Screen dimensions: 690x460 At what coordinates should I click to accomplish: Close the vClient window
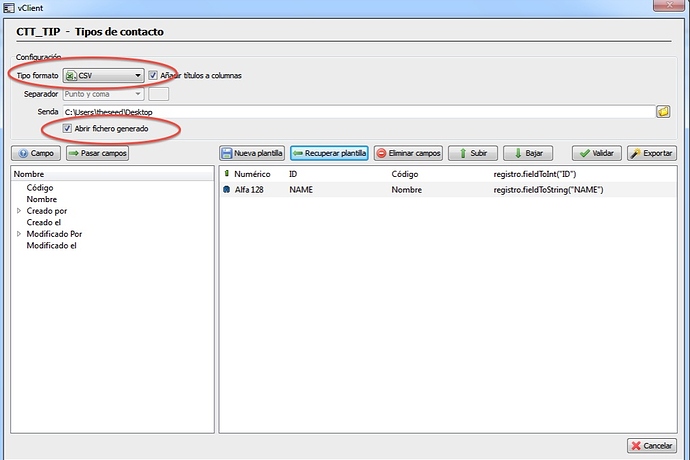[x=669, y=5]
